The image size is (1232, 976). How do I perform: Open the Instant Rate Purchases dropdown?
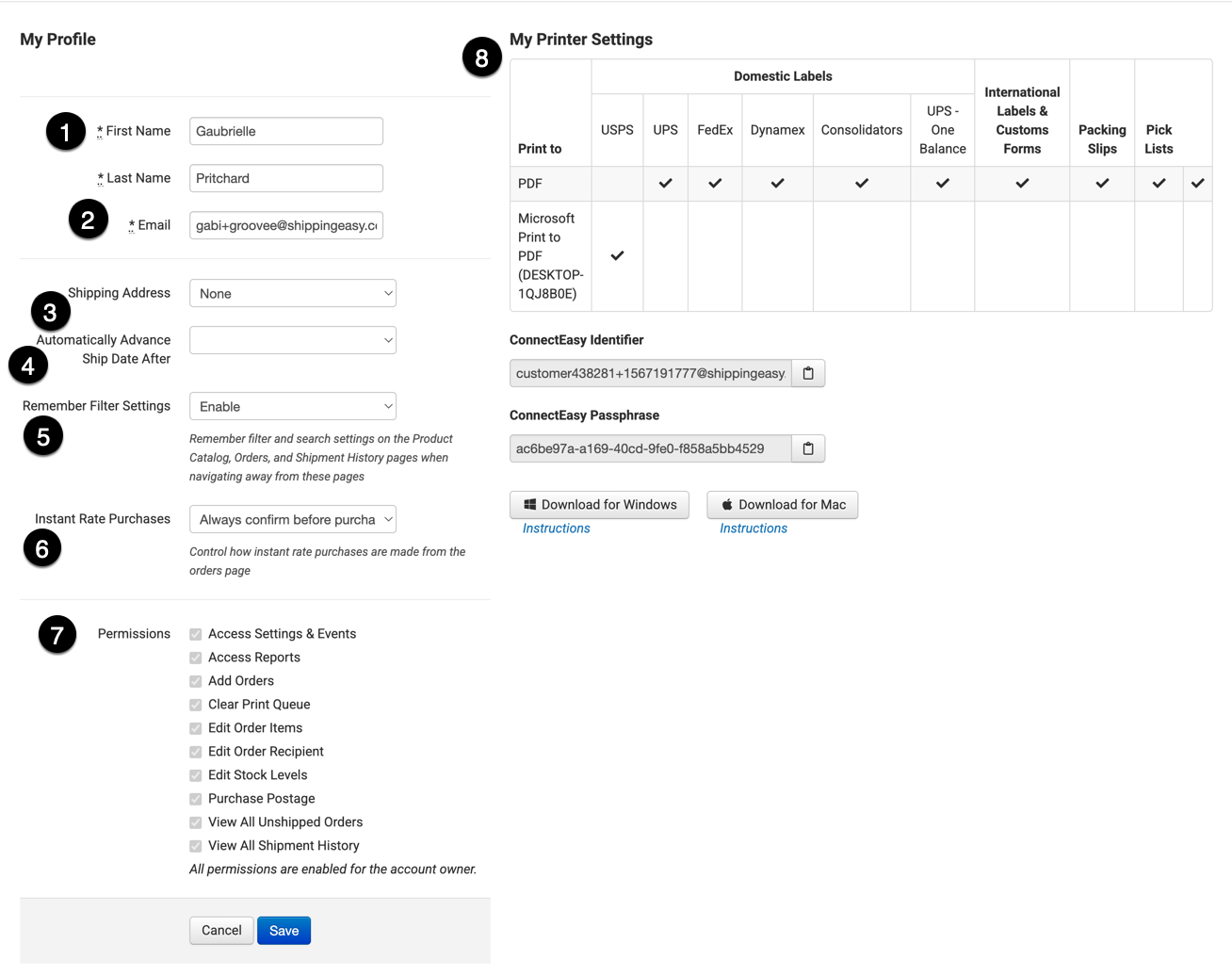tap(293, 519)
